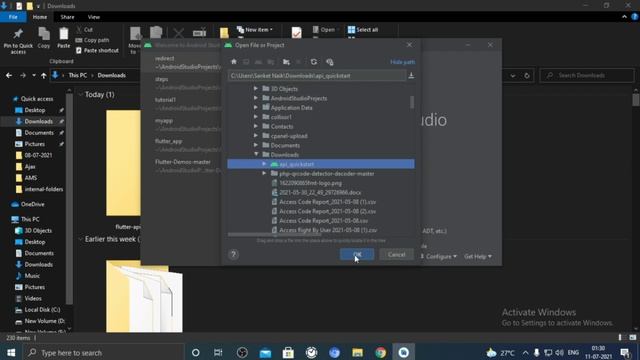
Task: Go back in File Explorer navigation
Action: pyautogui.click(x=9, y=76)
